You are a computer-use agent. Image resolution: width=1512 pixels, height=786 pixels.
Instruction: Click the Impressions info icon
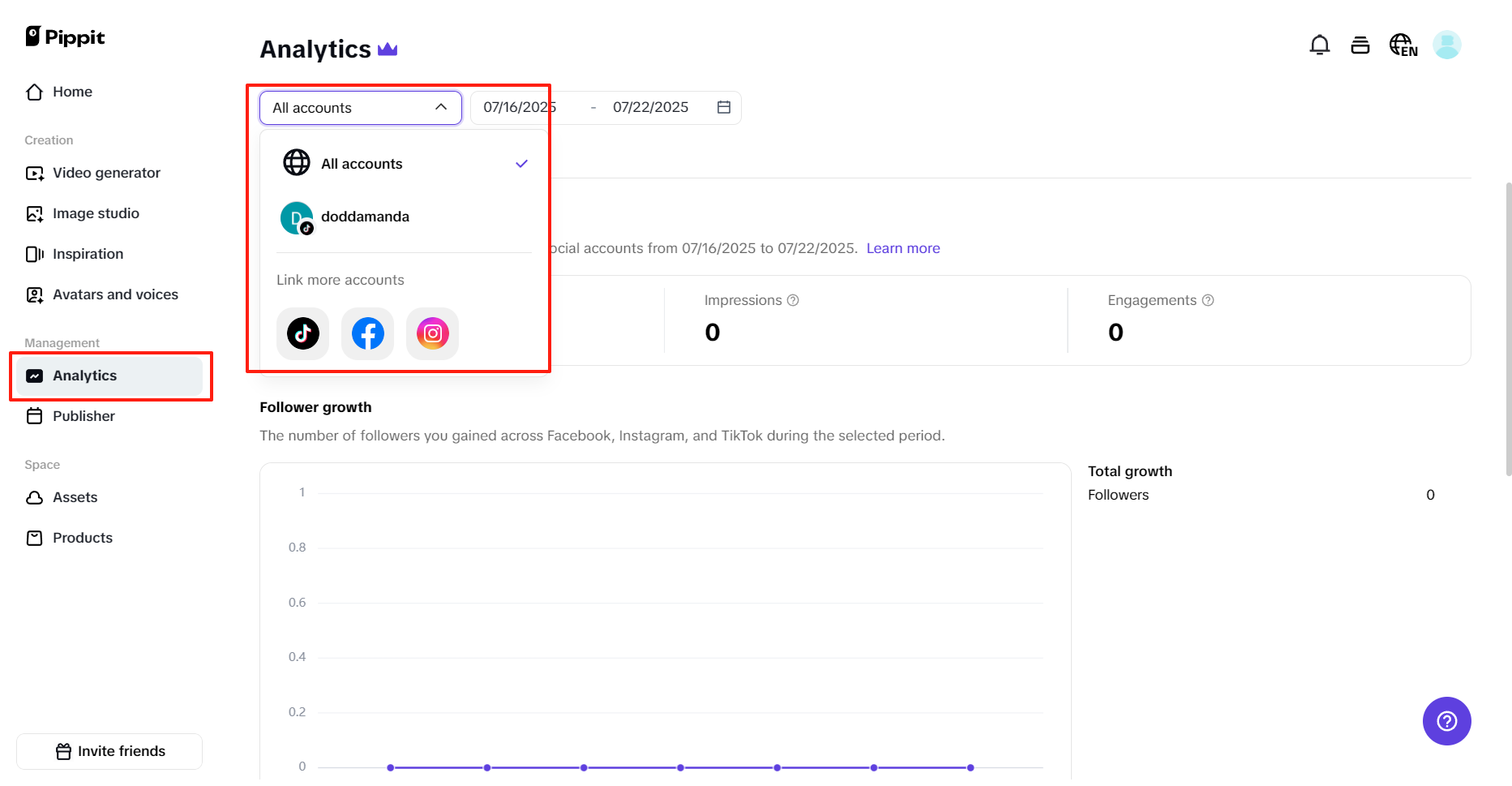coord(793,300)
